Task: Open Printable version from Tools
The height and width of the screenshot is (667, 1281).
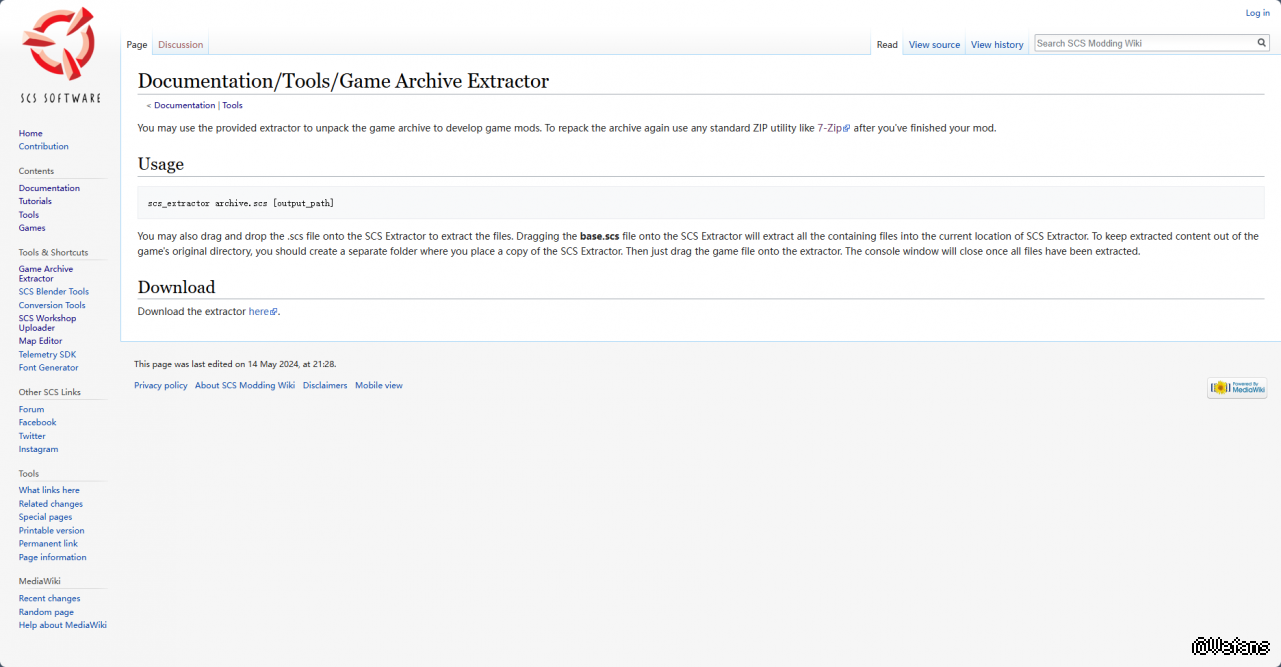Action: coord(51,531)
